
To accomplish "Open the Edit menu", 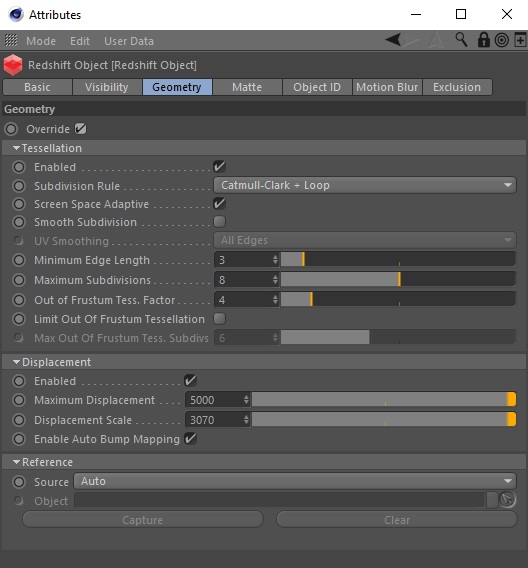I will [80, 41].
